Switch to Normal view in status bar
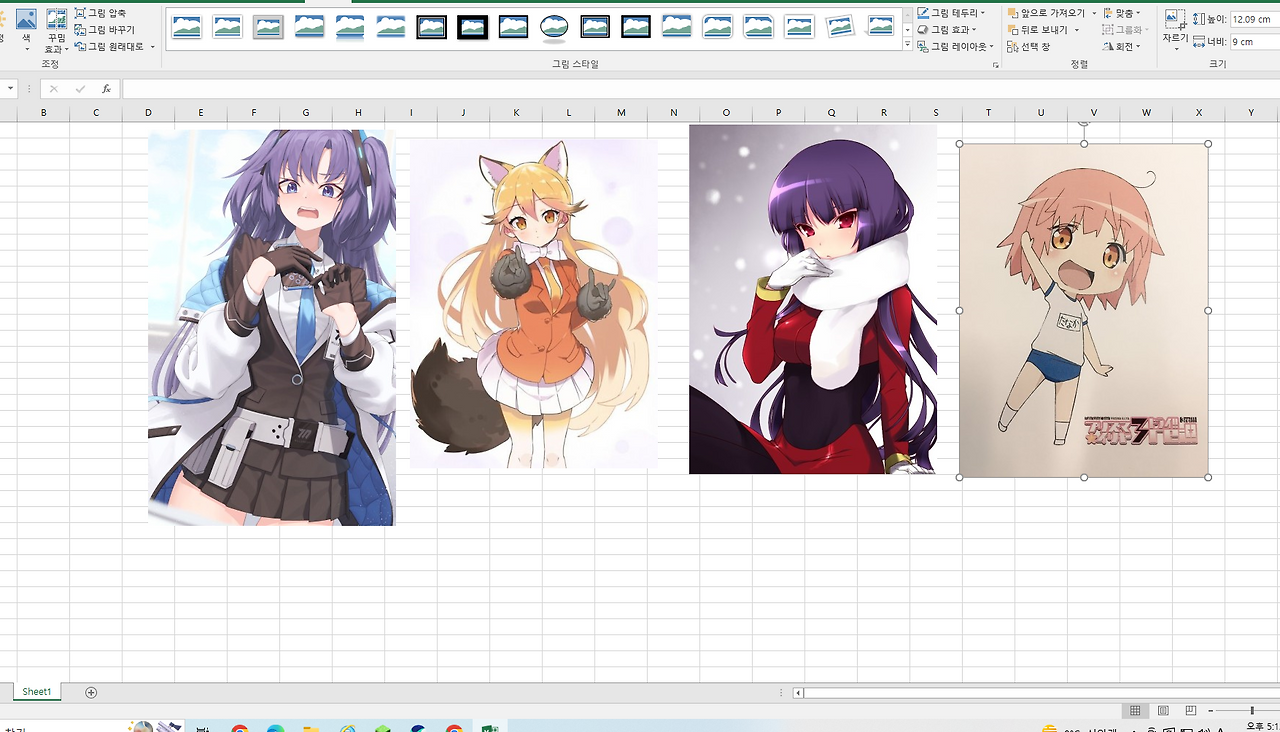This screenshot has height=732, width=1280. coord(1135,711)
